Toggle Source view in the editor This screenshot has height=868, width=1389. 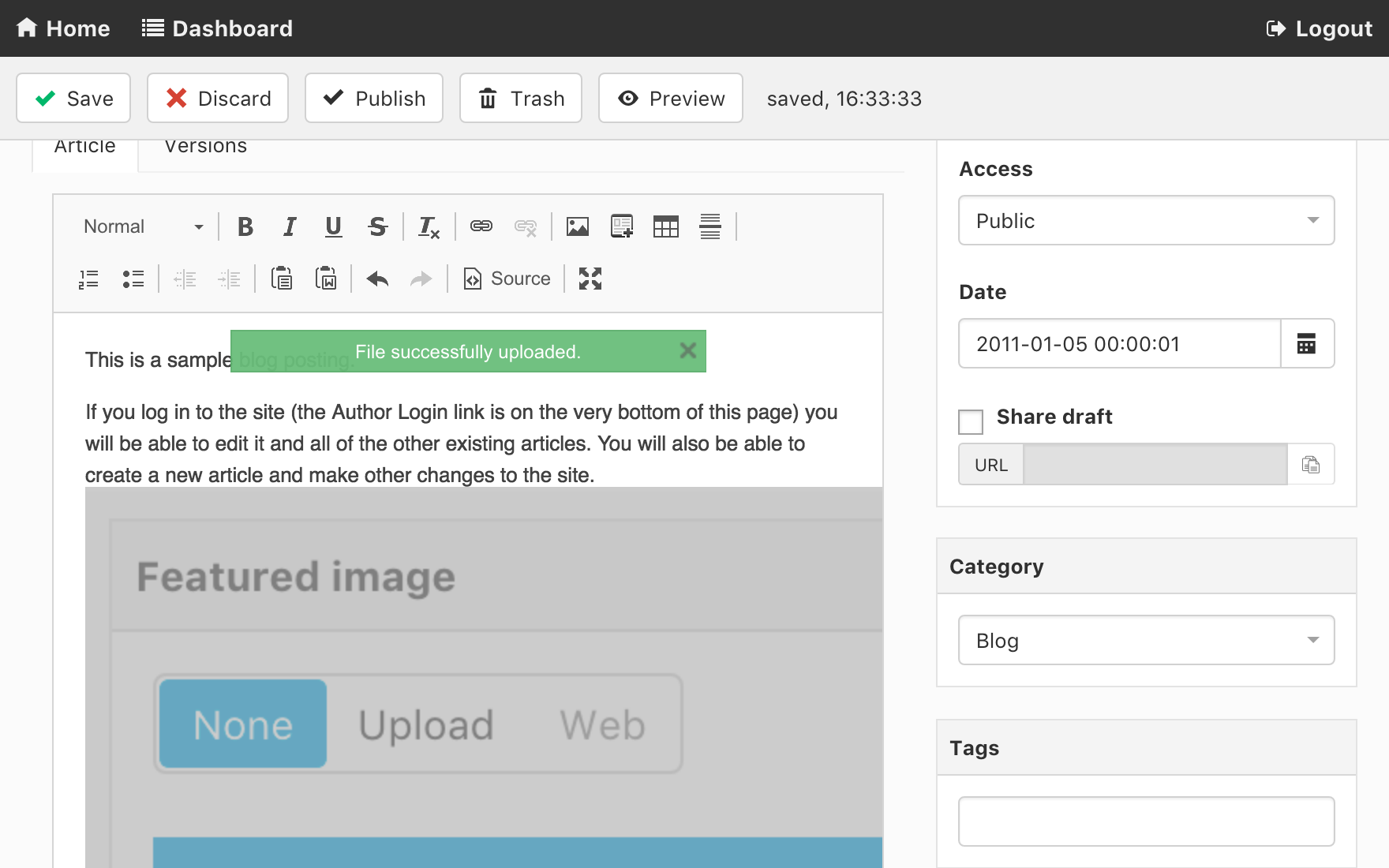[507, 279]
